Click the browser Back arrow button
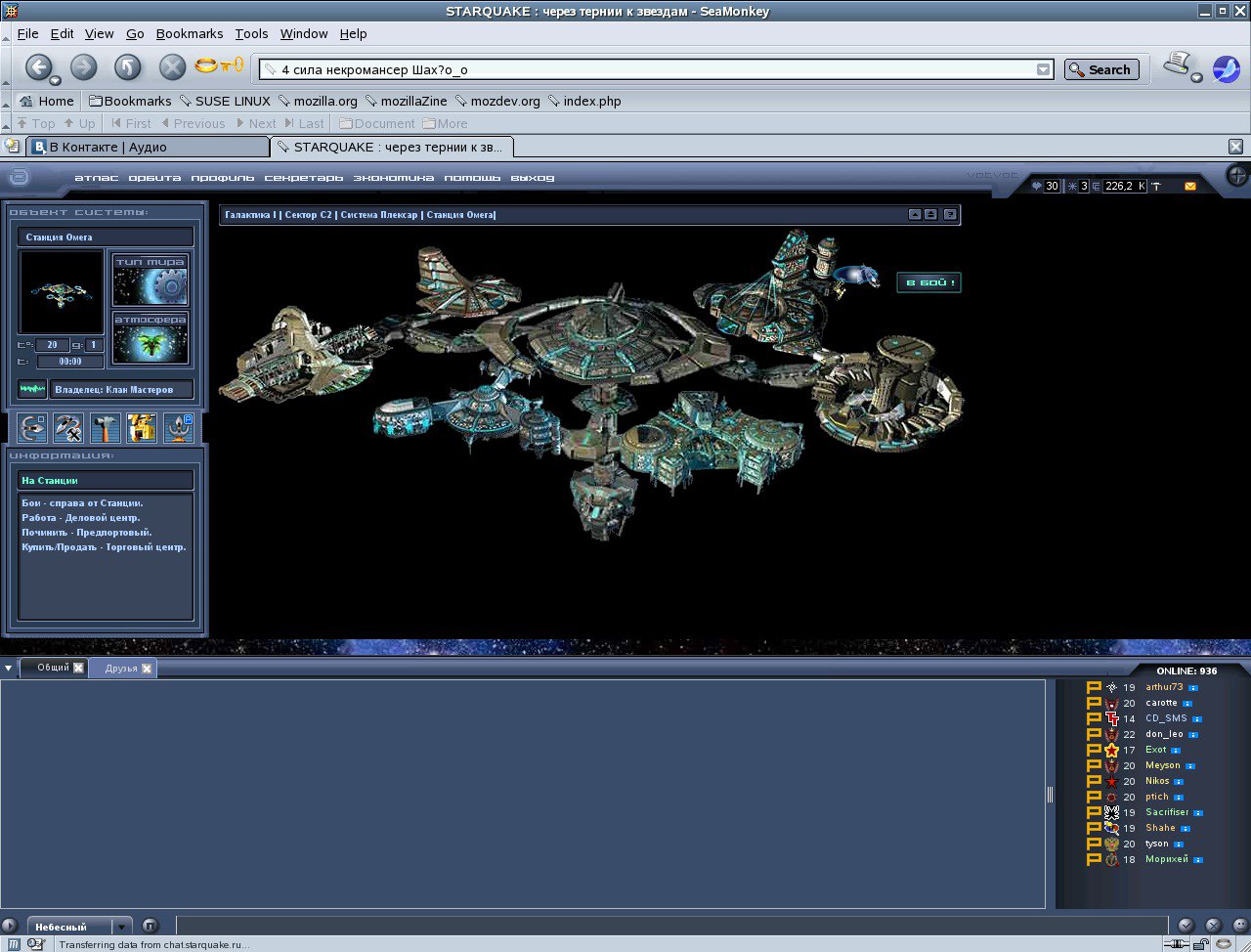Image resolution: width=1251 pixels, height=952 pixels. tap(39, 67)
